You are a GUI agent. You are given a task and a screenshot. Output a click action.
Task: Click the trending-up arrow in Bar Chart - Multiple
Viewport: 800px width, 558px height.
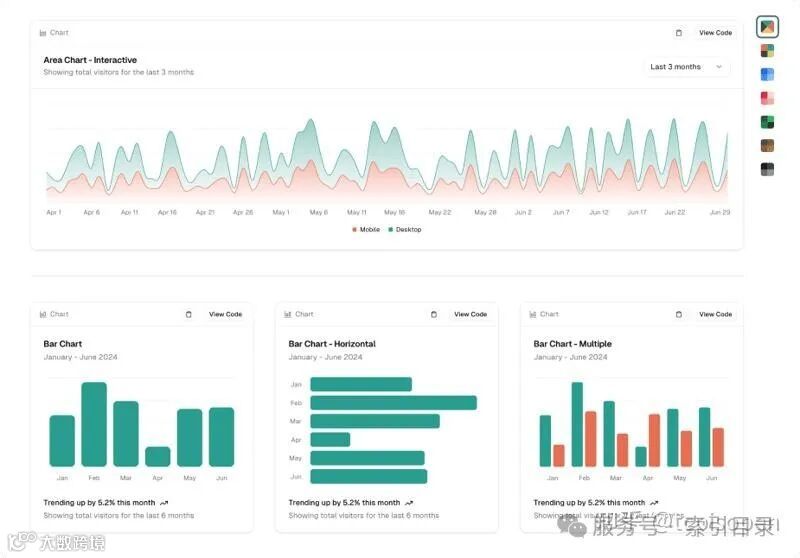pos(654,503)
